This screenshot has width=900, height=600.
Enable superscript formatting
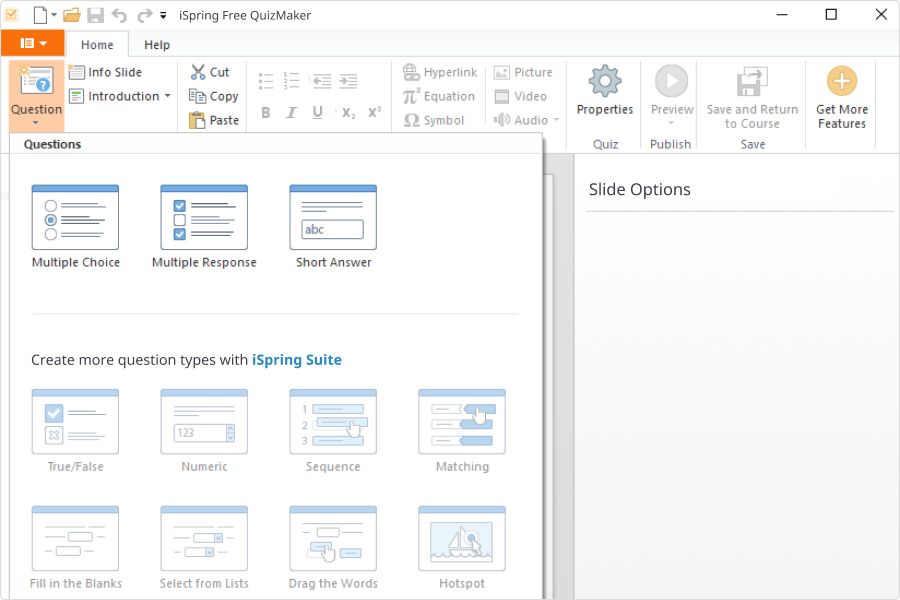coord(374,113)
